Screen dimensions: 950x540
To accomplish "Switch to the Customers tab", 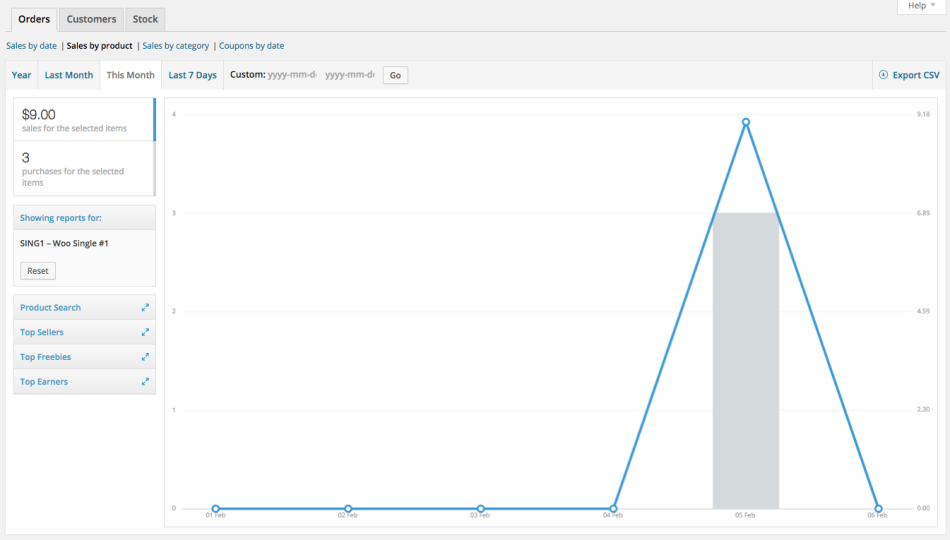I will (x=91, y=19).
